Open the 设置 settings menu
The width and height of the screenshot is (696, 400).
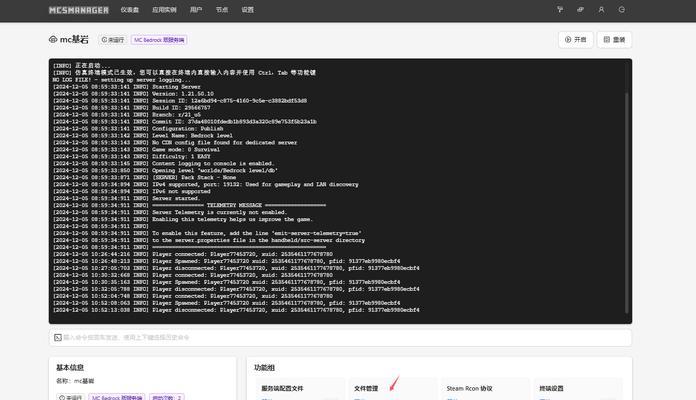pyautogui.click(x=247, y=10)
